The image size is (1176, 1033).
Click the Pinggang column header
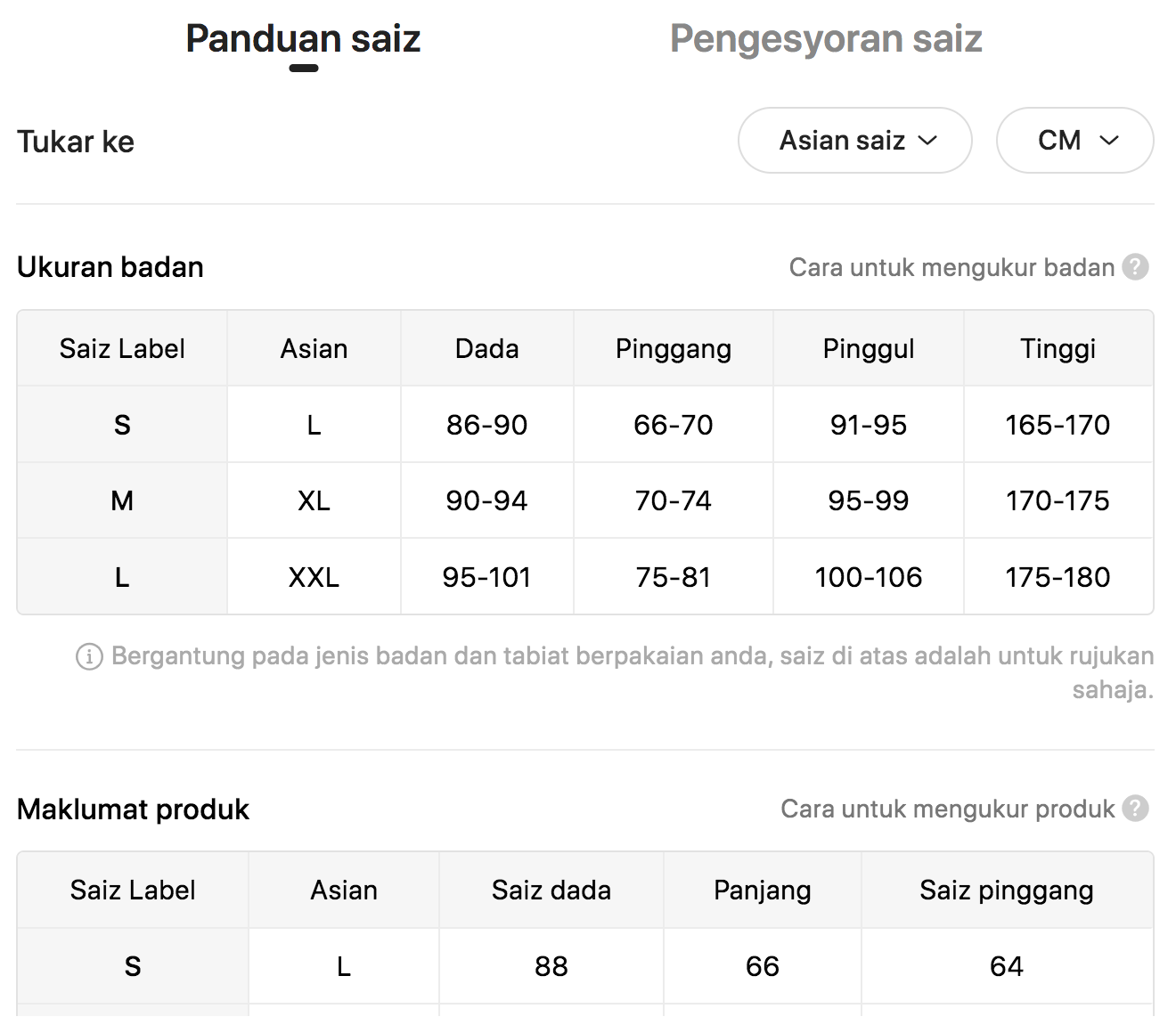click(x=674, y=348)
